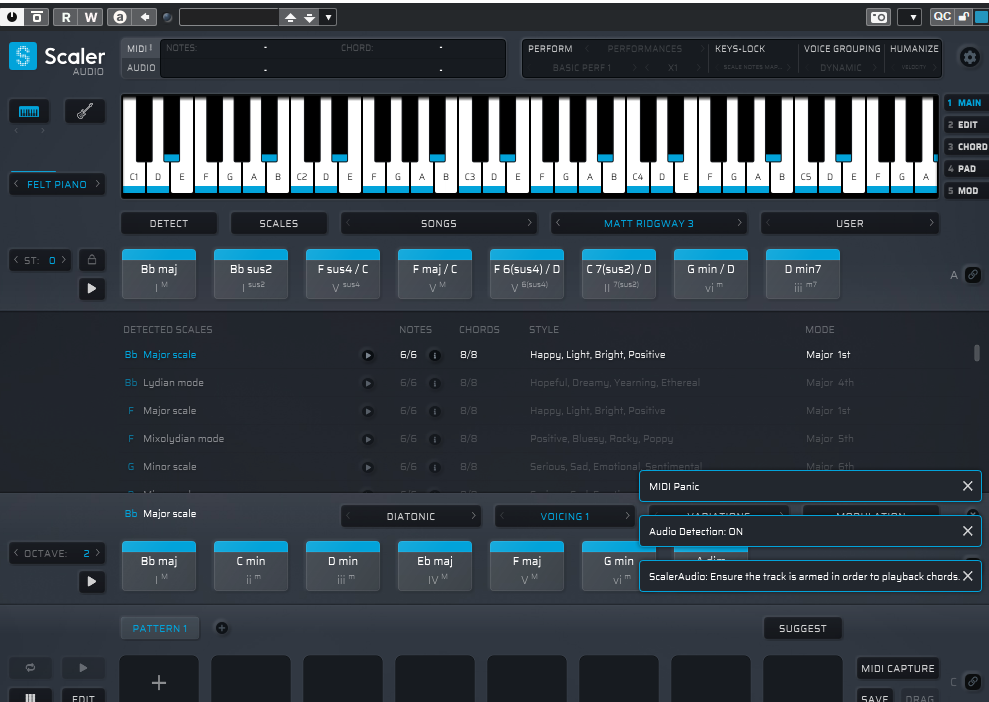Show info for Bb Major scale
This screenshot has width=989, height=702.
435,355
